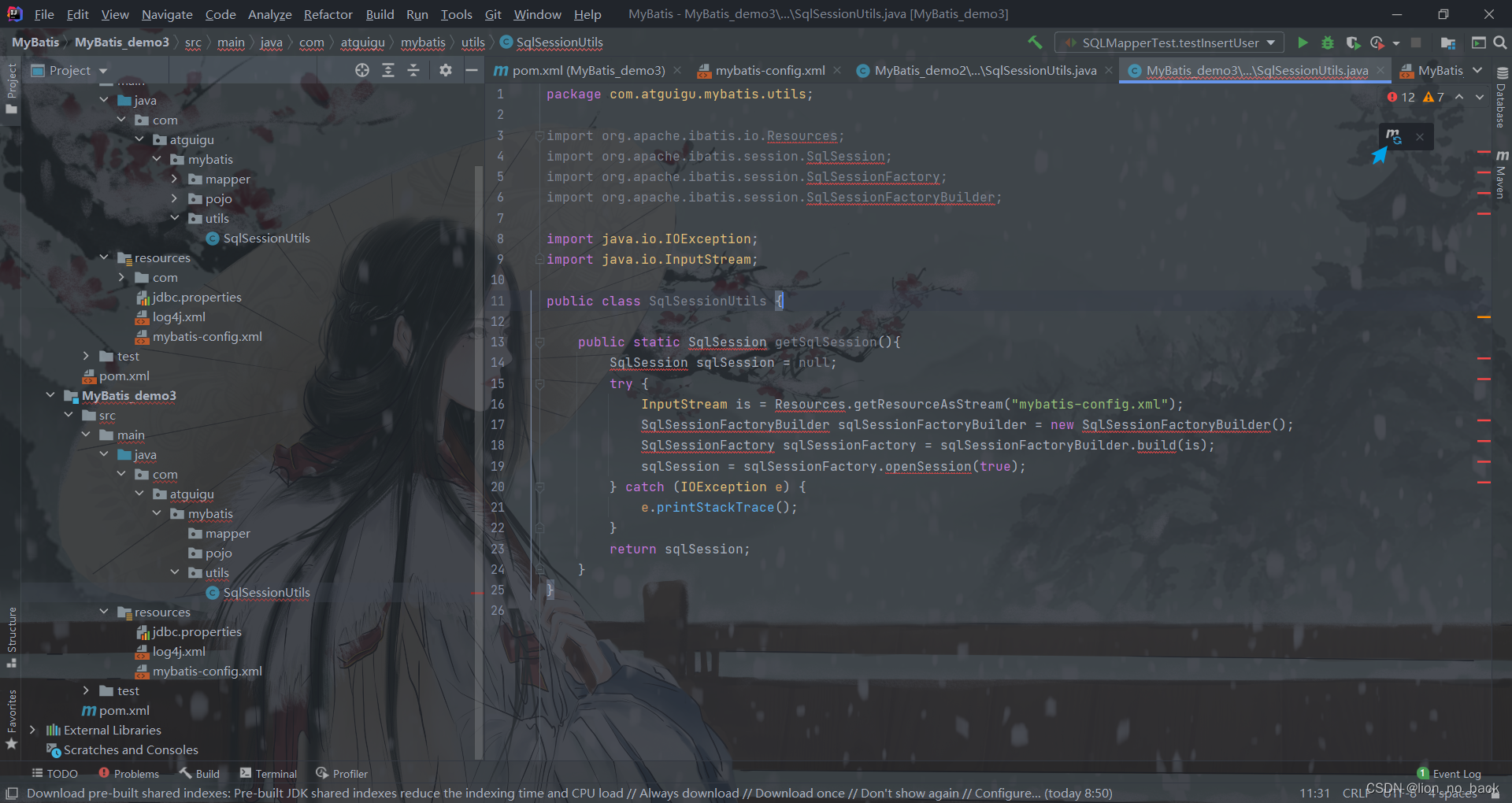
Task: Toggle the Favorites tool window
Action: 11,720
